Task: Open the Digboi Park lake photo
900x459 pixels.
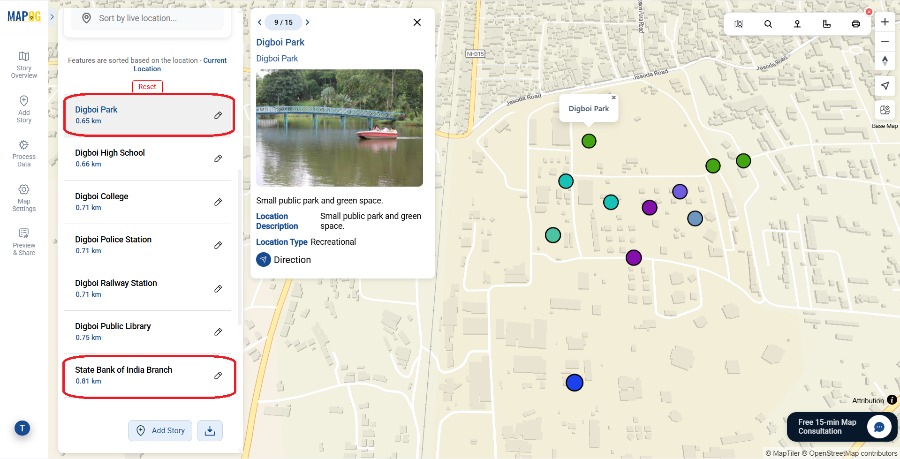Action: 339,128
